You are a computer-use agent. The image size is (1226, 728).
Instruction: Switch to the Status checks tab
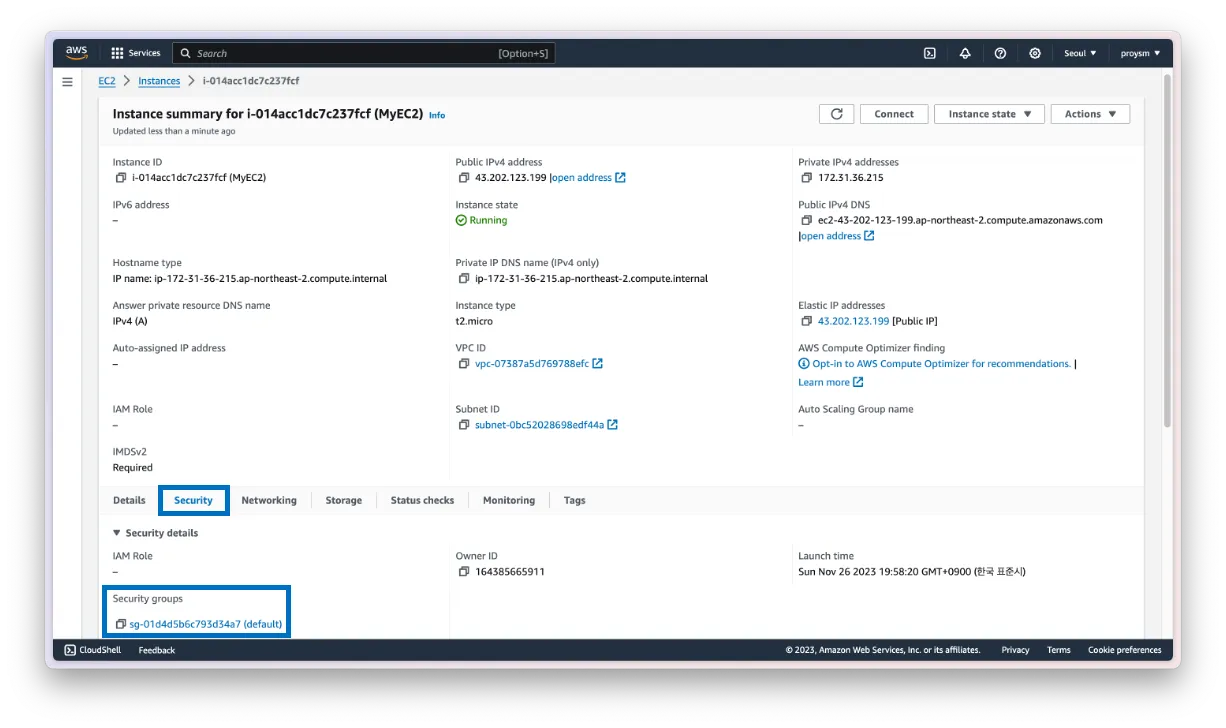click(x=422, y=500)
